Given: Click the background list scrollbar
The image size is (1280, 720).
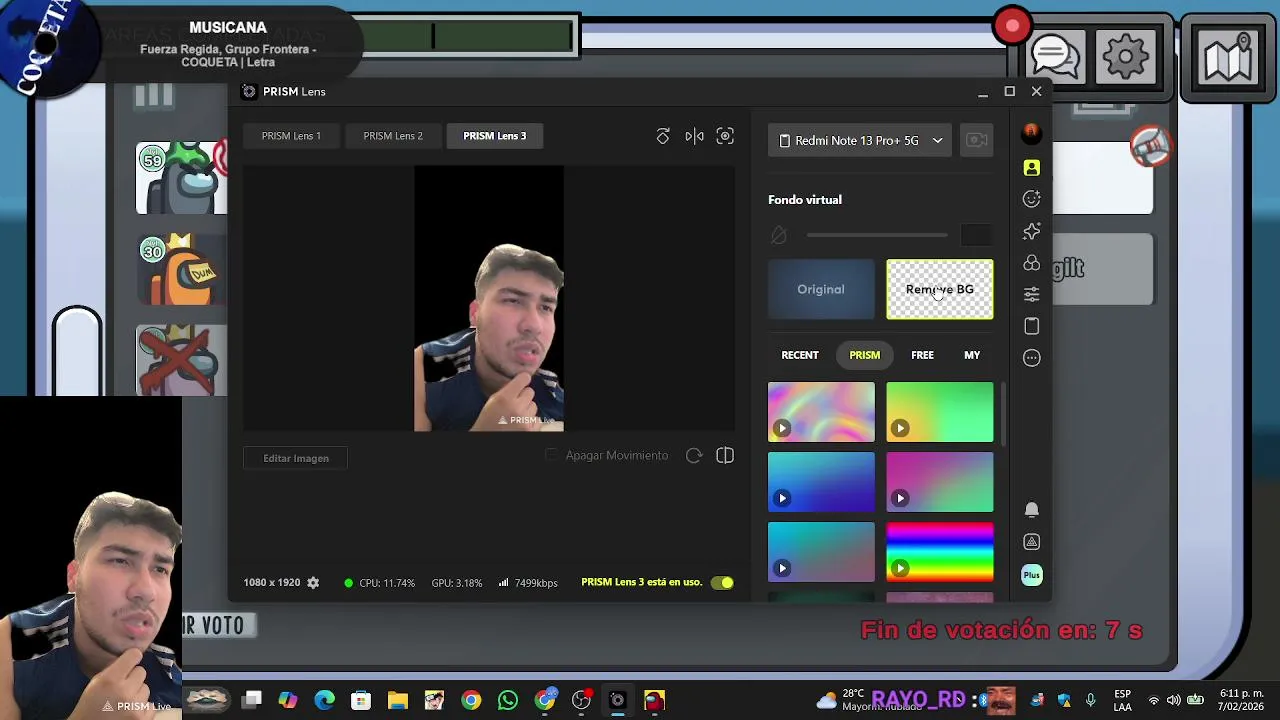Looking at the screenshot, I should click(x=1001, y=413).
